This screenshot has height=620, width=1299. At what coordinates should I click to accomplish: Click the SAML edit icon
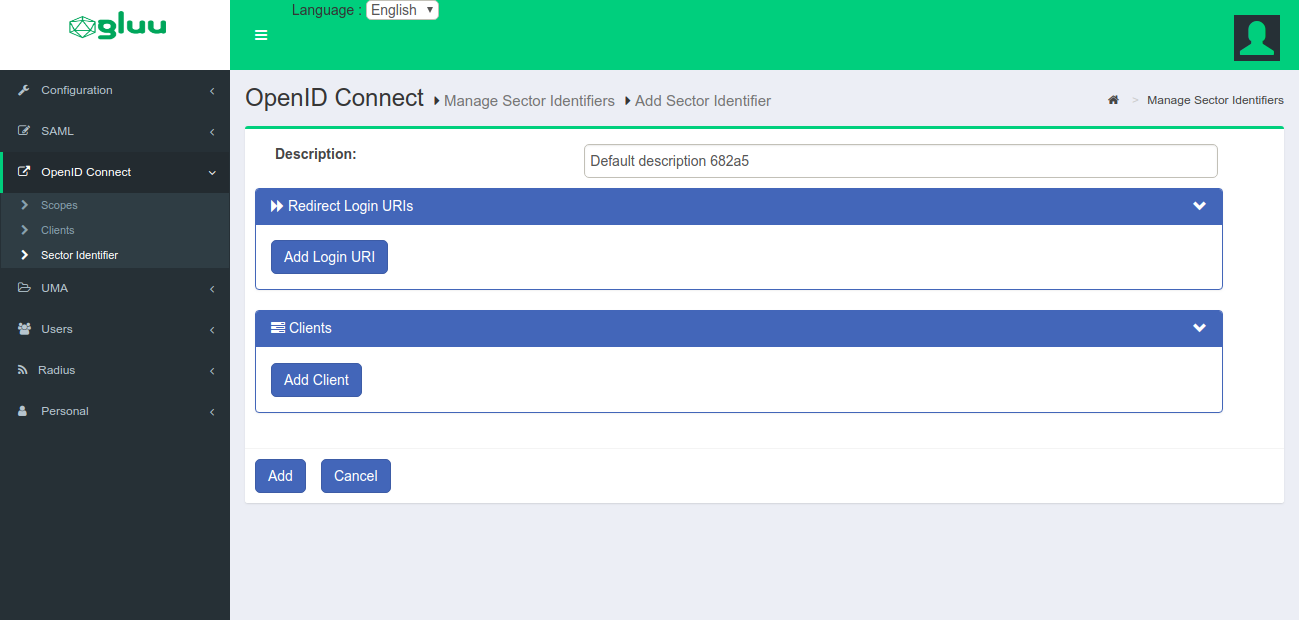[24, 131]
